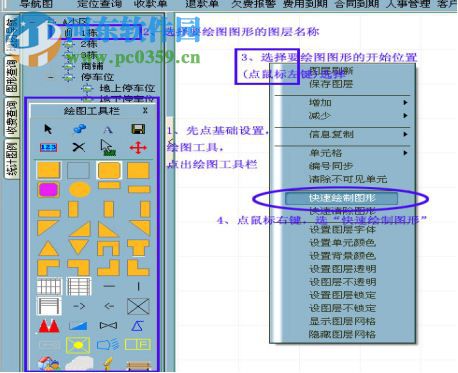Choose 设置背景颜色 menu entry
Screen dimensions: 458x373
tap(343, 256)
